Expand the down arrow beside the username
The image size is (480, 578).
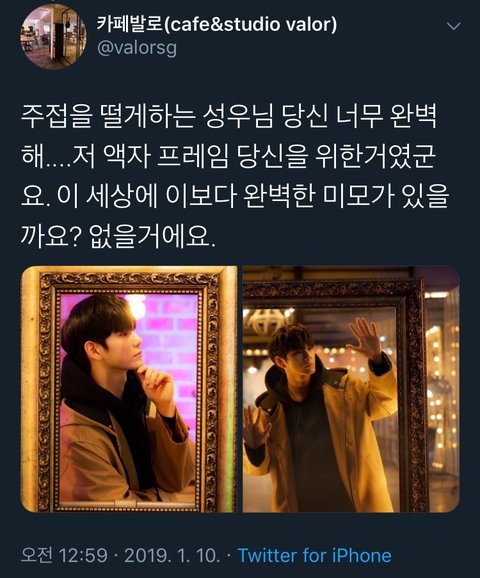tap(453, 27)
